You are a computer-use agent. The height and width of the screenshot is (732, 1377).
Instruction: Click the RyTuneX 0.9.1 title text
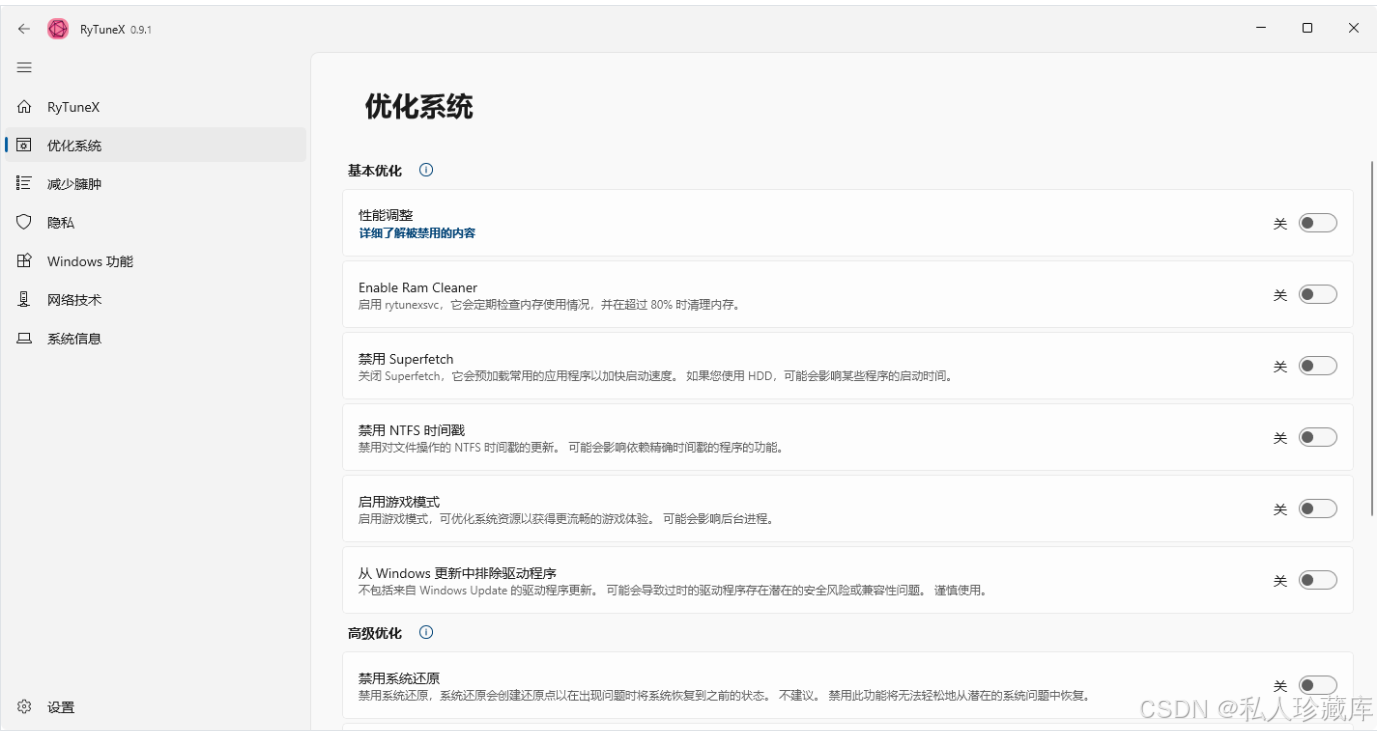[x=116, y=29]
